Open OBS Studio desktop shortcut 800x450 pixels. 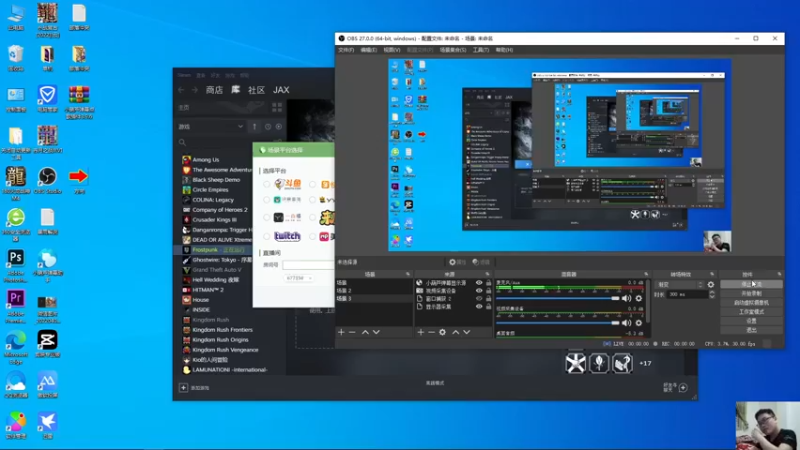[x=47, y=180]
